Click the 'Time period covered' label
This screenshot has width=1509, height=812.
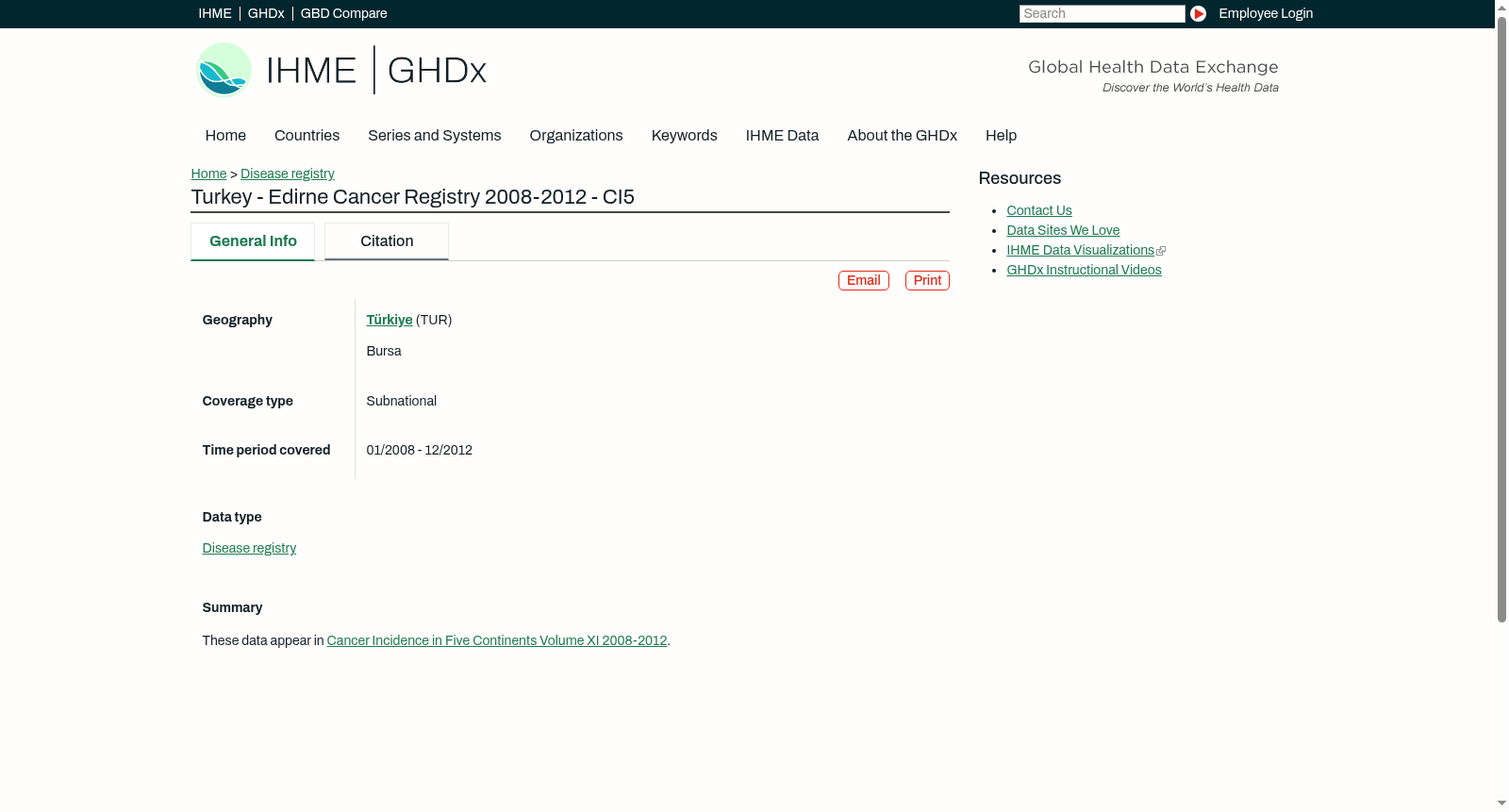tap(266, 450)
